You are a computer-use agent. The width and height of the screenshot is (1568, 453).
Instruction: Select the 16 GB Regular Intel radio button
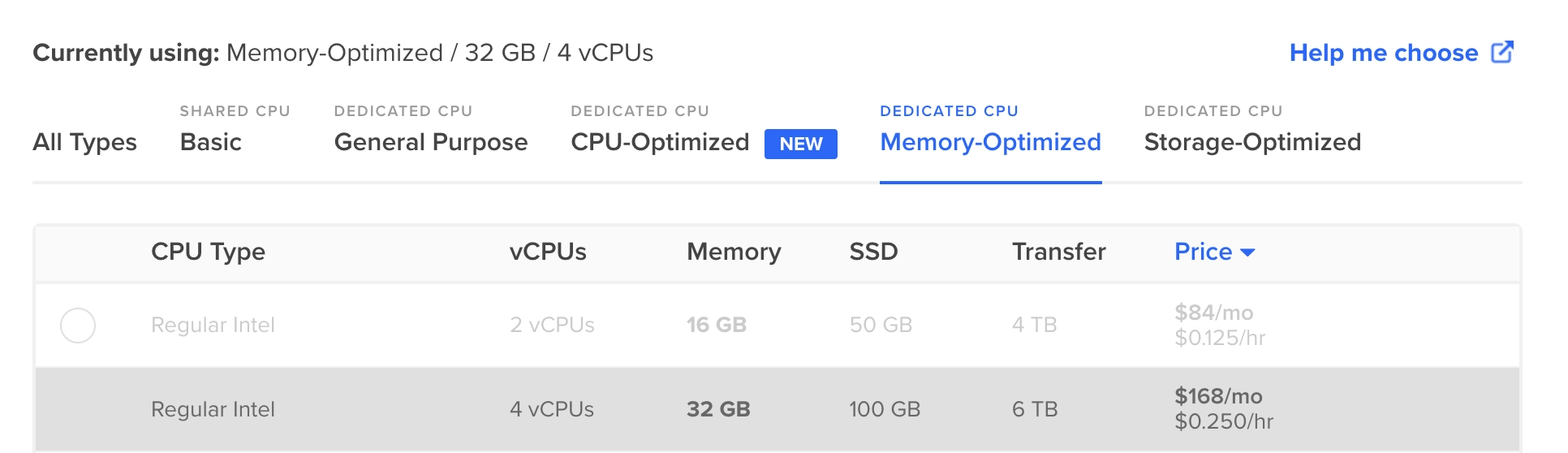[78, 326]
